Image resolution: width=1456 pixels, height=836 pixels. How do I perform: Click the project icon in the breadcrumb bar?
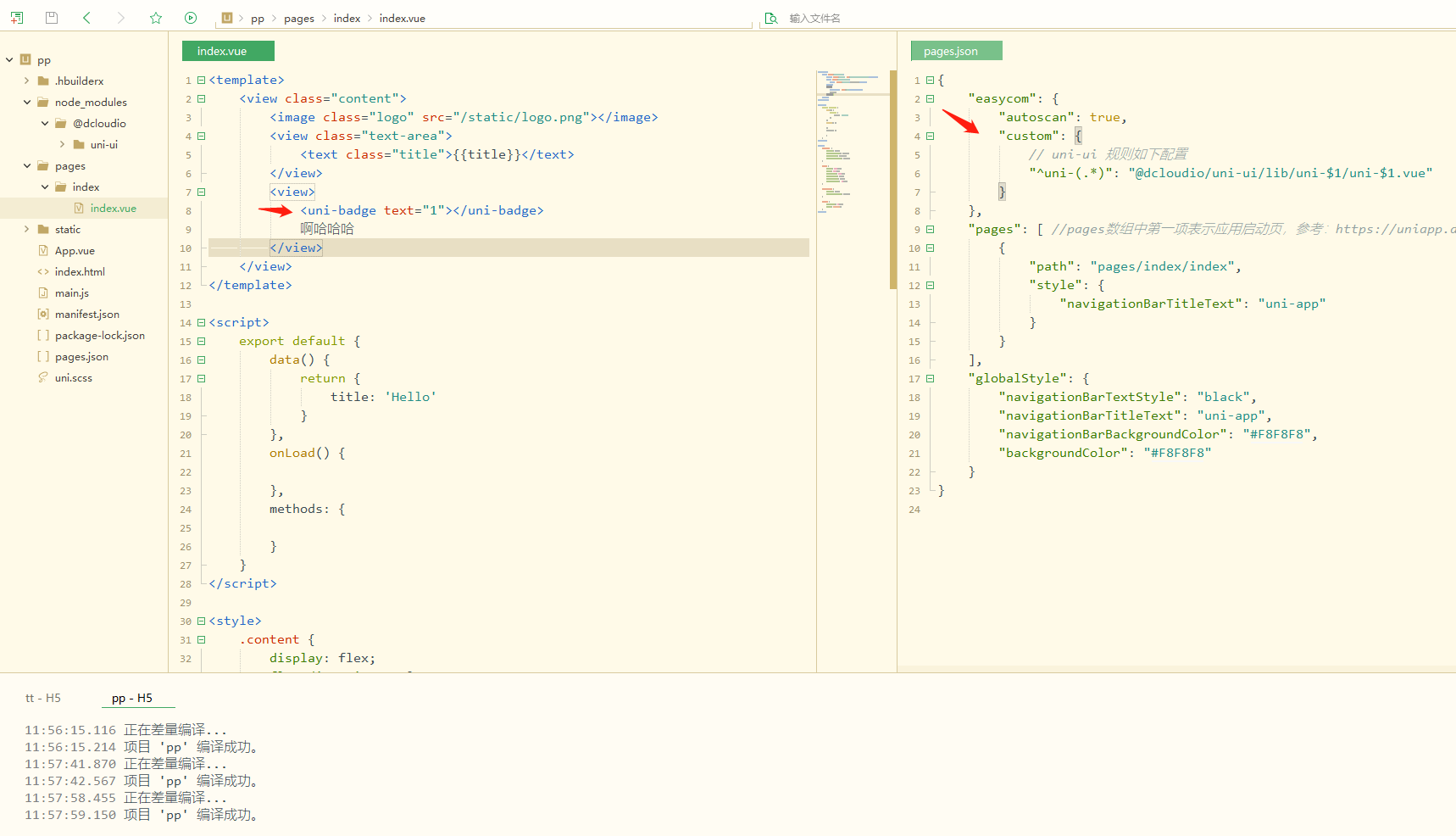coord(227,18)
